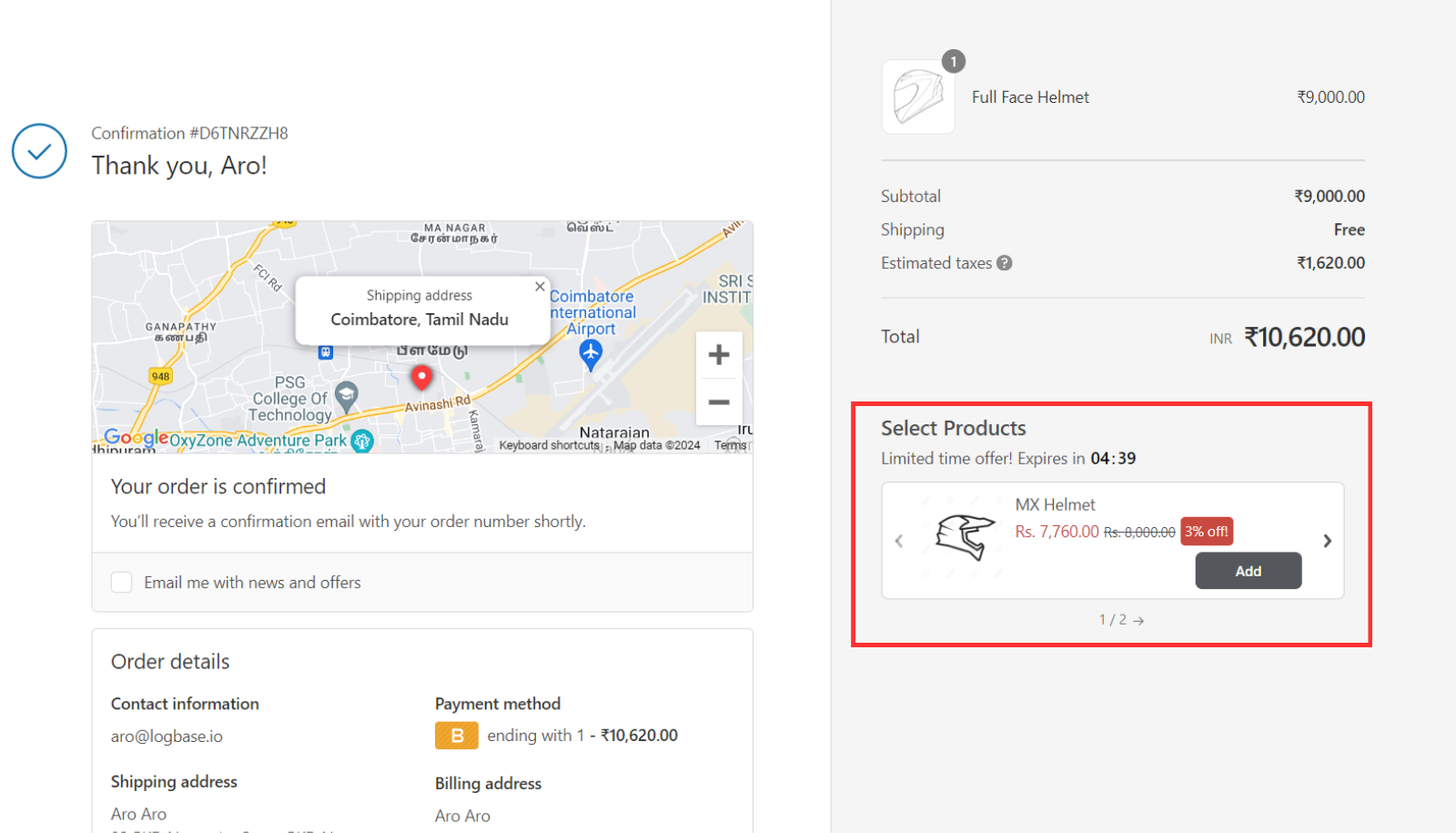Click the red map pin marker
The image size is (1456, 833).
[x=421, y=376]
